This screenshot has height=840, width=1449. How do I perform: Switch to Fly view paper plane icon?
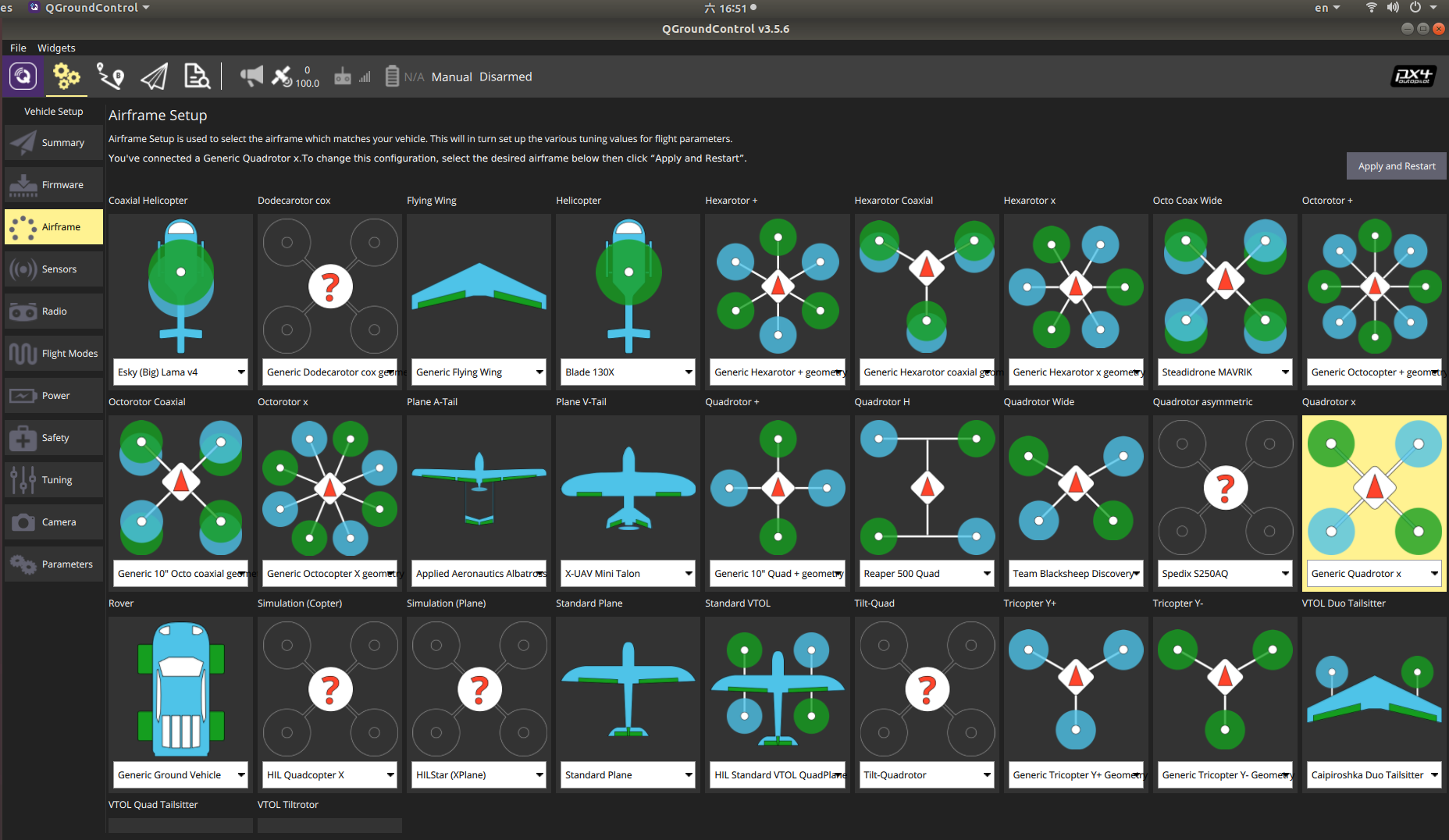[x=154, y=77]
